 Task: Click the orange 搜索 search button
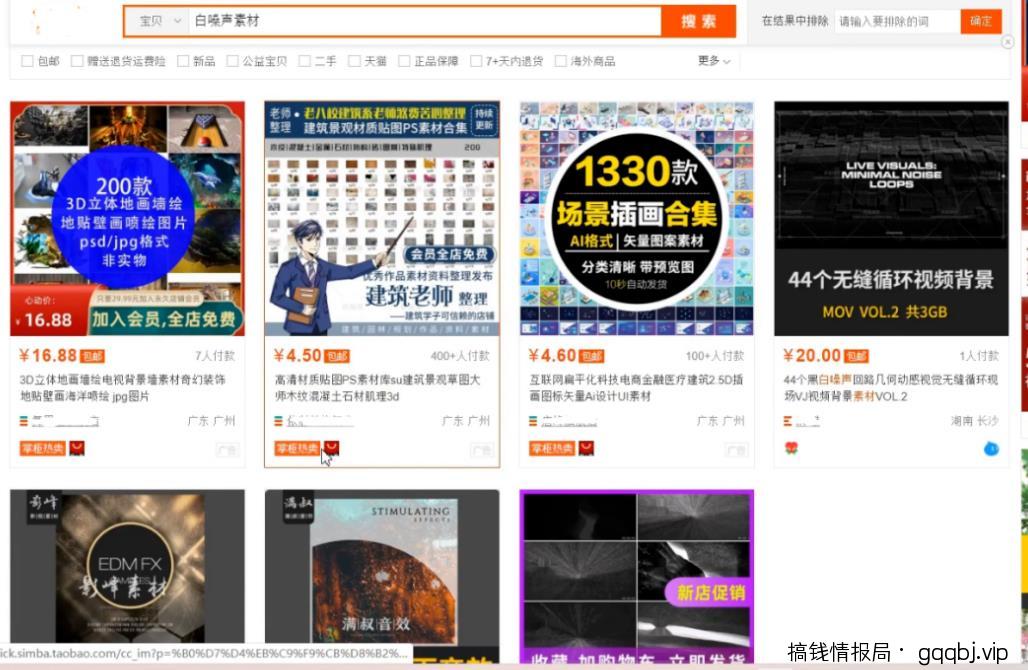pyautogui.click(x=697, y=21)
